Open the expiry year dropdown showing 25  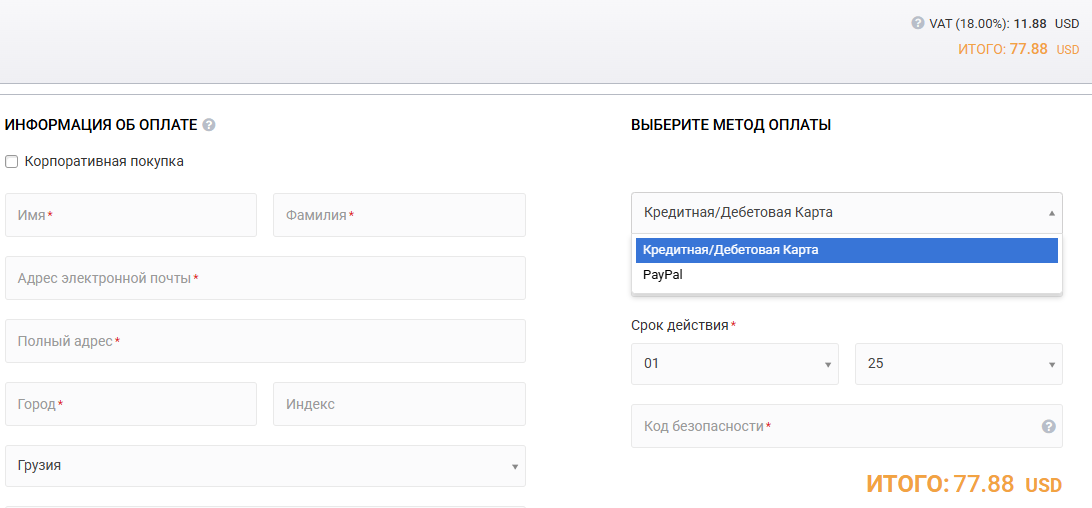[x=958, y=364]
